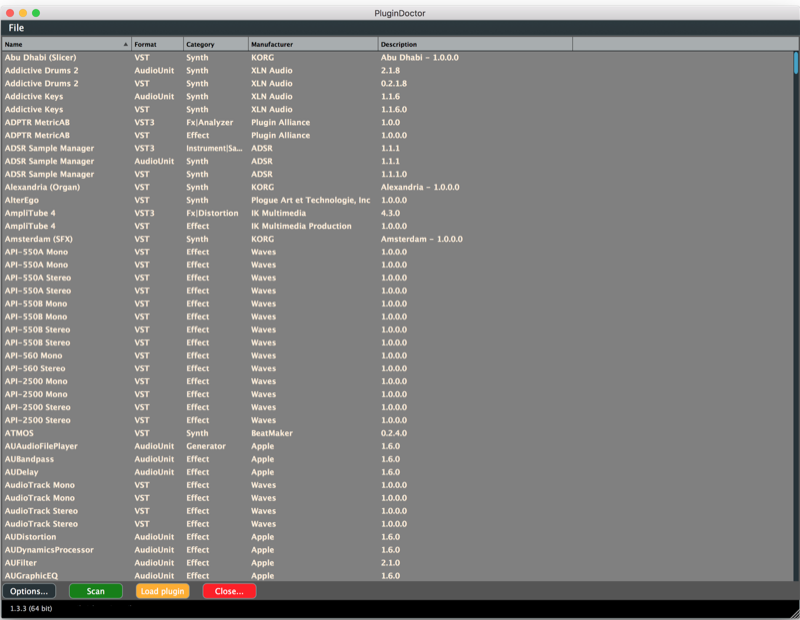The image size is (800, 620).
Task: Select the Alexandria (Organ) plugin
Action: point(42,187)
